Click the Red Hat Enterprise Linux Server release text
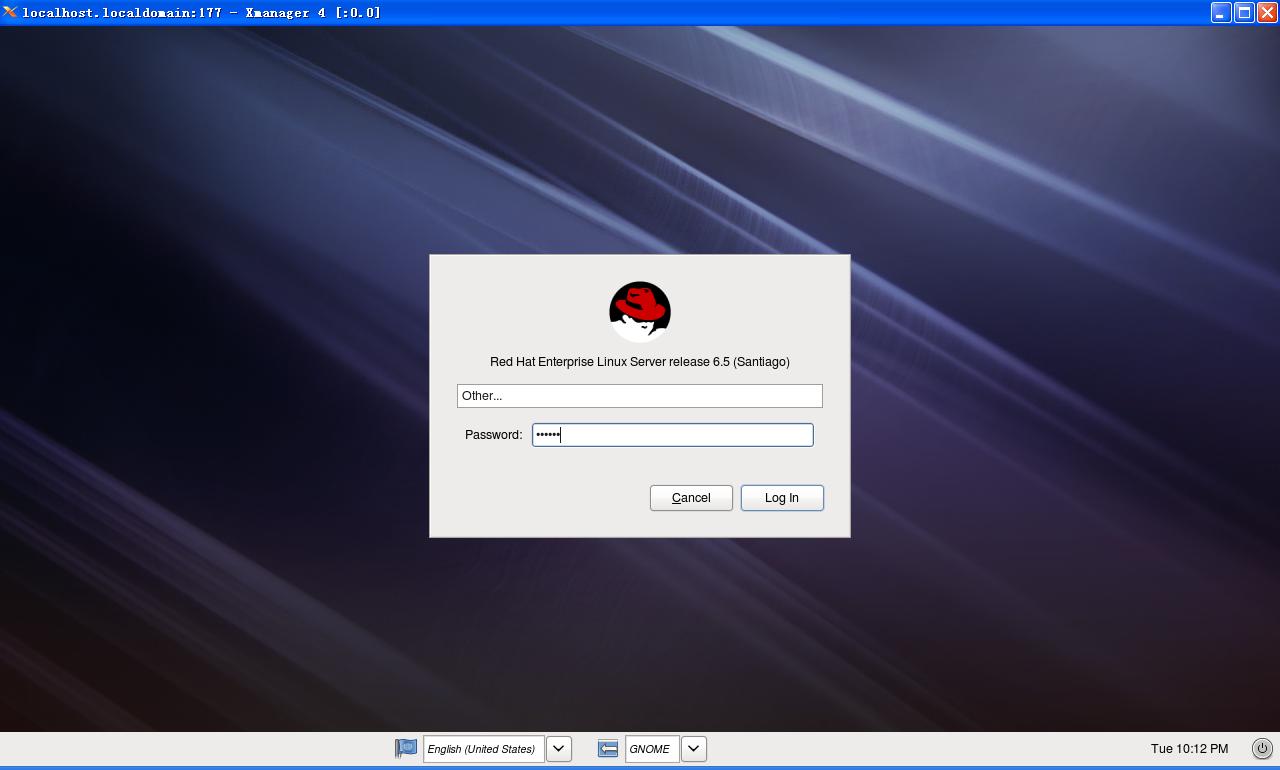1280x770 pixels. click(x=640, y=362)
